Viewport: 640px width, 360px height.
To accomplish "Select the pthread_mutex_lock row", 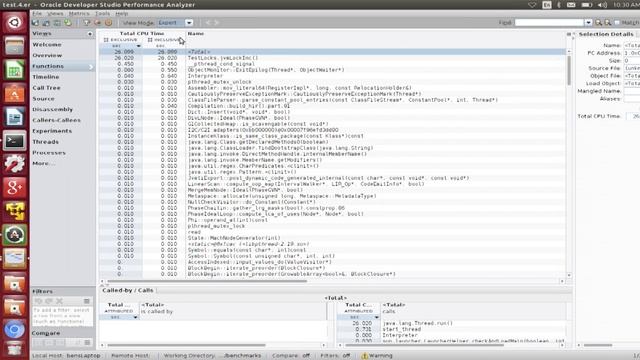I will 332,226.
